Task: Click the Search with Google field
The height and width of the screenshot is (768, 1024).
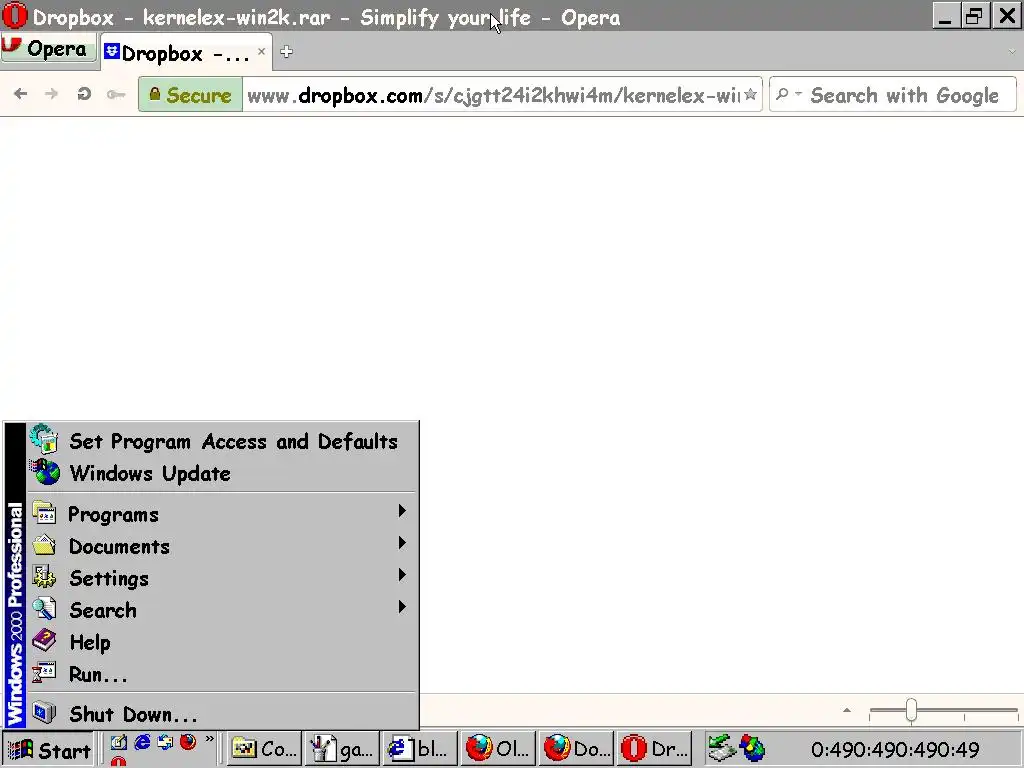Action: pyautogui.click(x=904, y=95)
